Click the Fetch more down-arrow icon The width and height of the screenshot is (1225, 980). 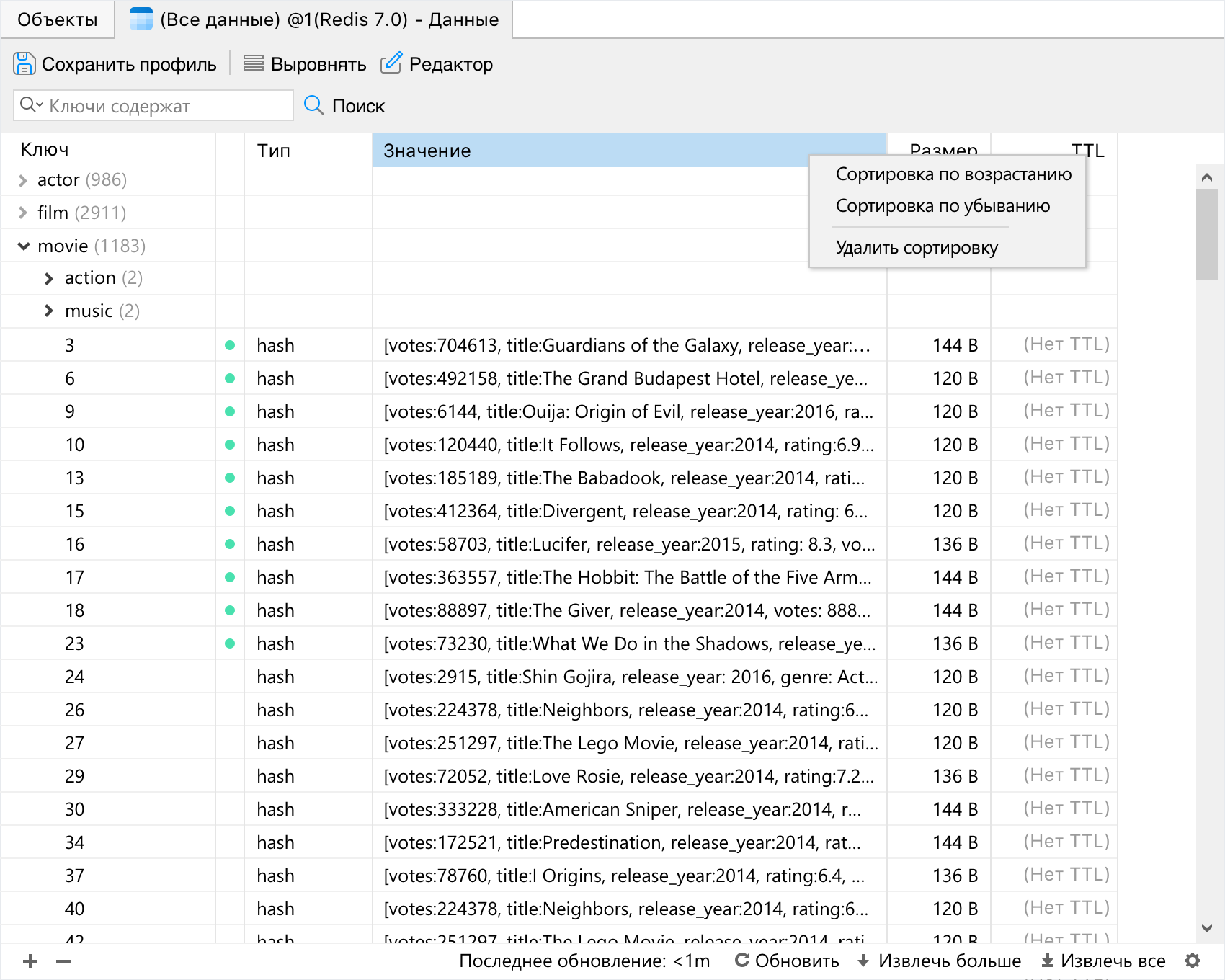tap(863, 961)
